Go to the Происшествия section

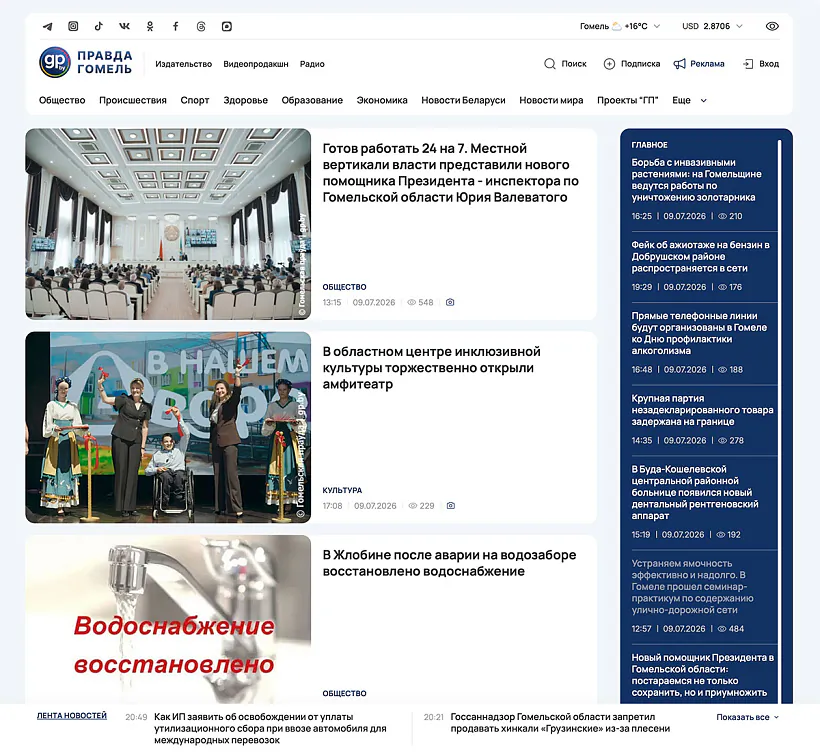[x=133, y=100]
